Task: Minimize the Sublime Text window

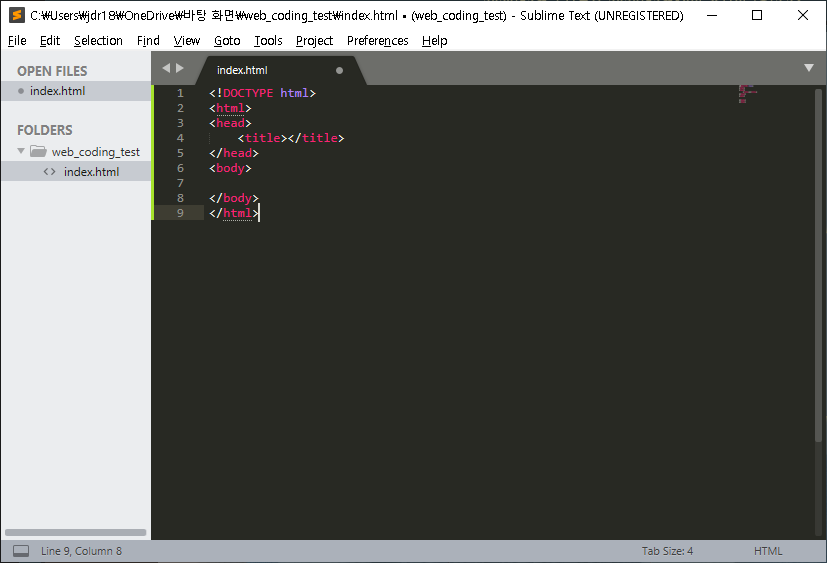Action: pos(712,15)
